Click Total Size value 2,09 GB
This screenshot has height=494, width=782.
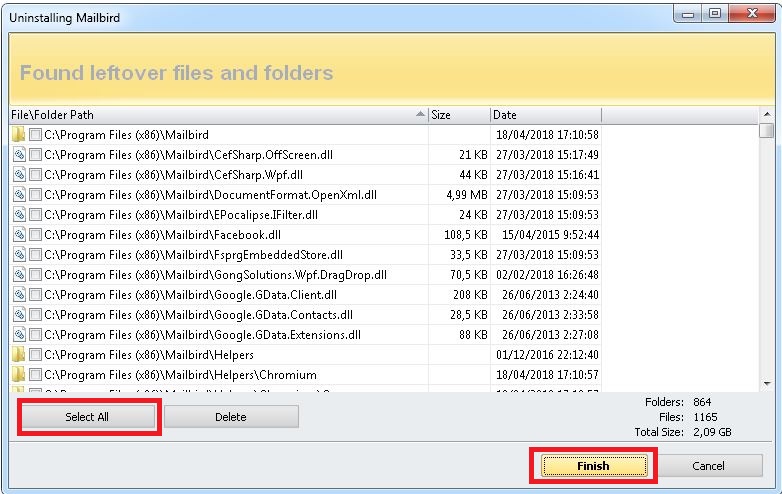pos(712,432)
